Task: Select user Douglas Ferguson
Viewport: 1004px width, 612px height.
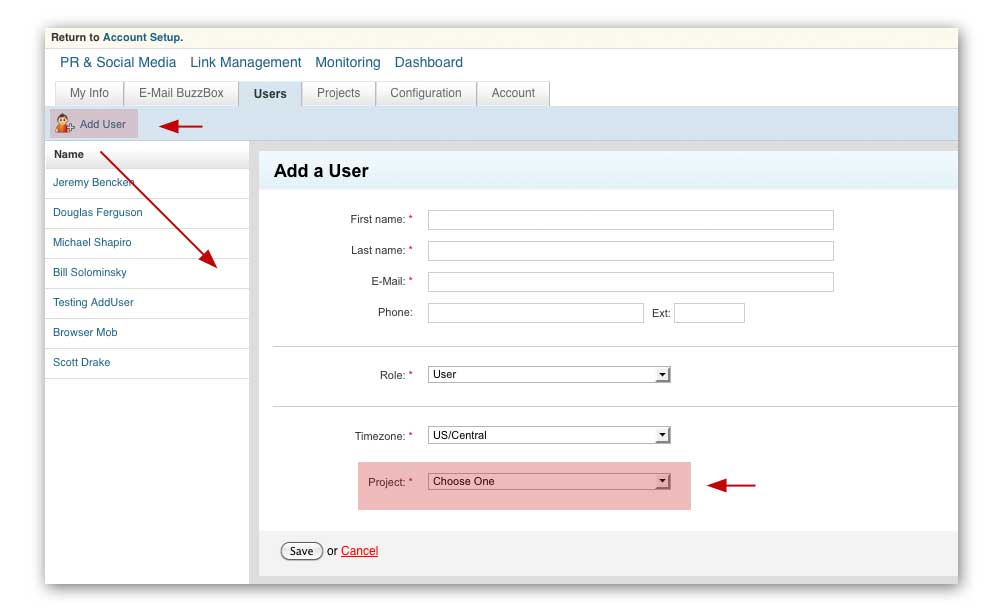Action: [x=97, y=213]
